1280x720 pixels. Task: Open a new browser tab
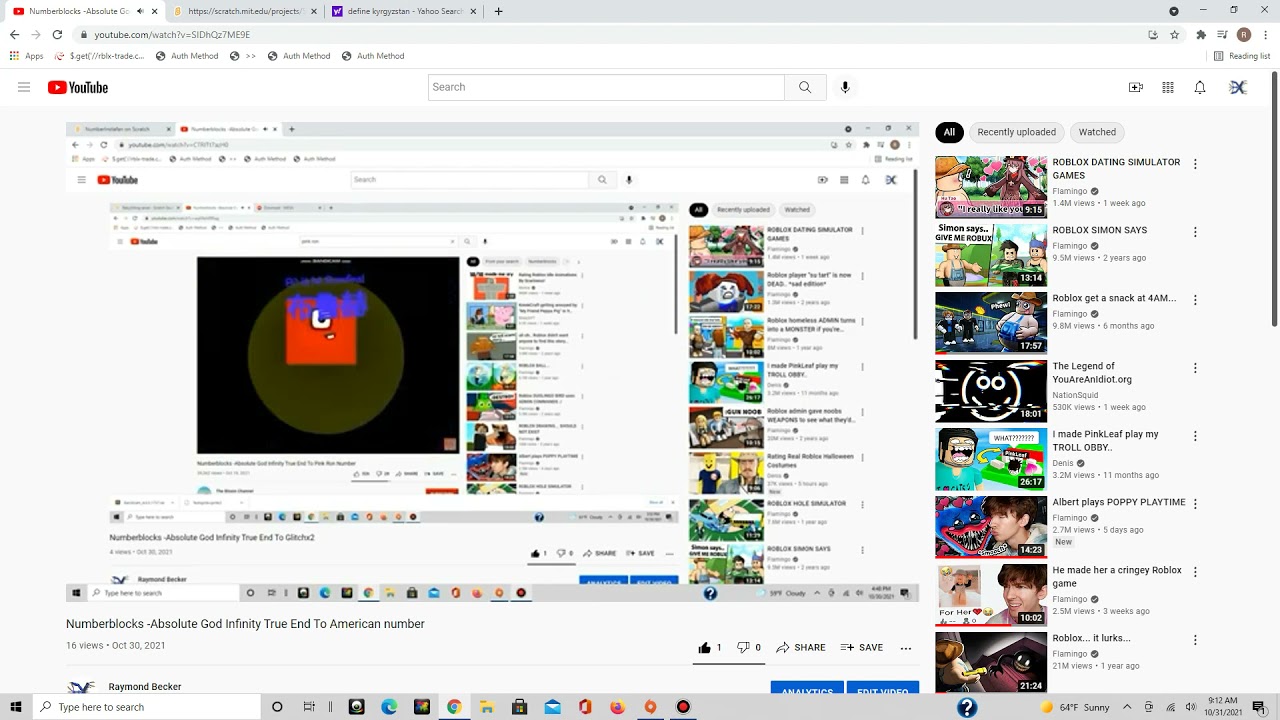(499, 11)
